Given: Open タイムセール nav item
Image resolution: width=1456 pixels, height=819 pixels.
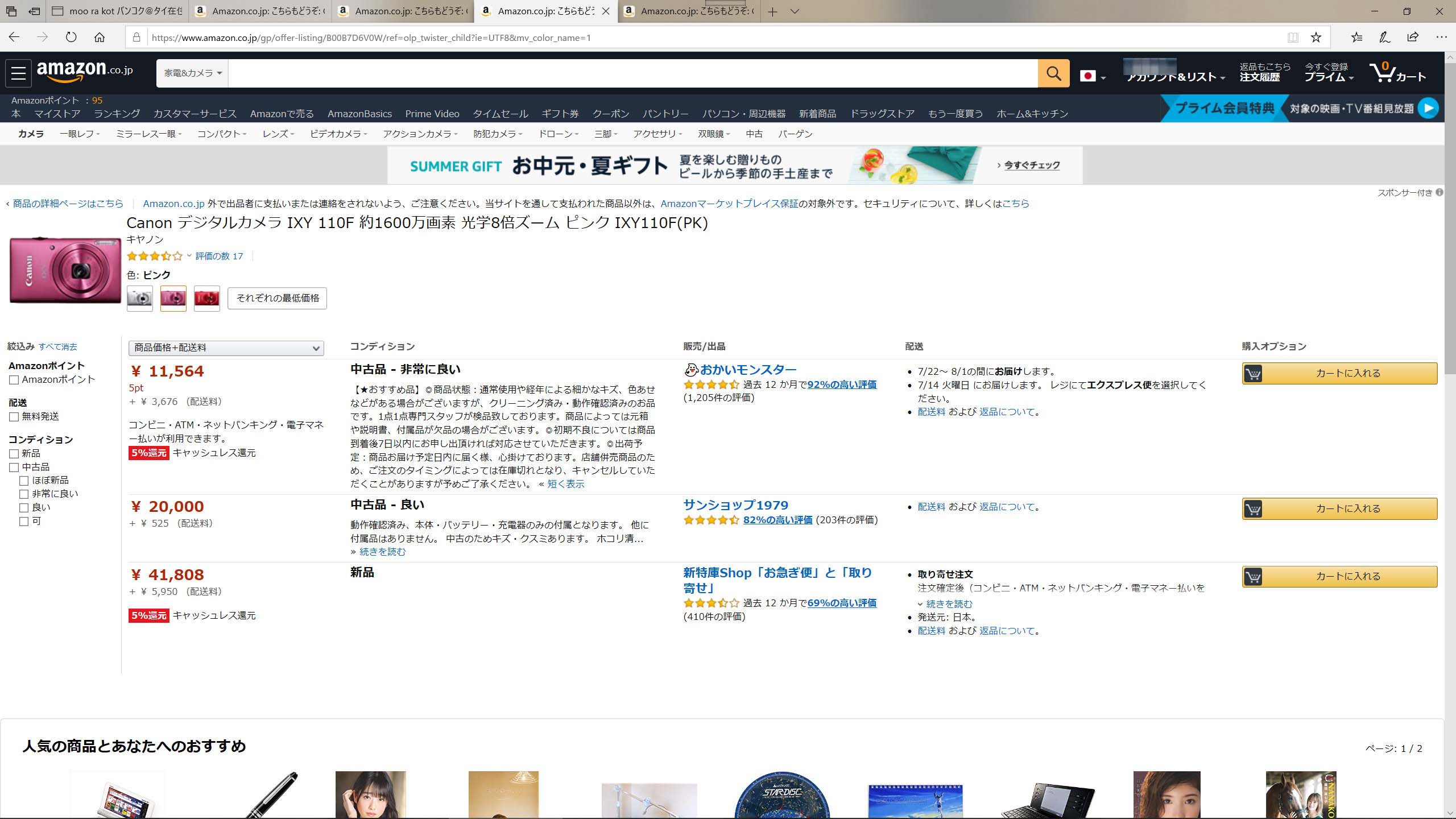Looking at the screenshot, I should point(500,114).
